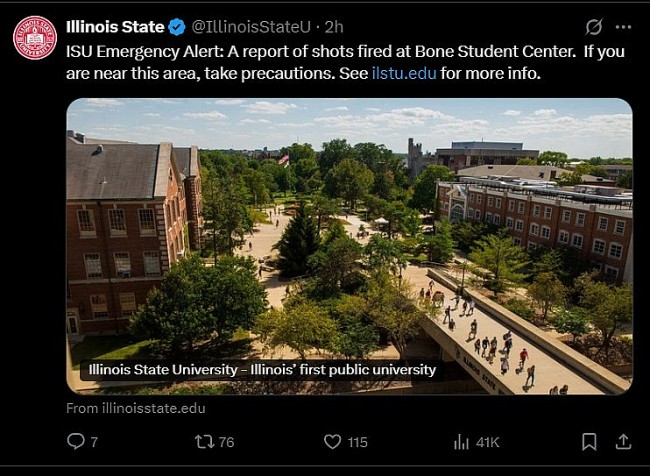Image resolution: width=650 pixels, height=476 pixels.
Task: Open the ilstu.edu link in the post
Action: [404, 73]
